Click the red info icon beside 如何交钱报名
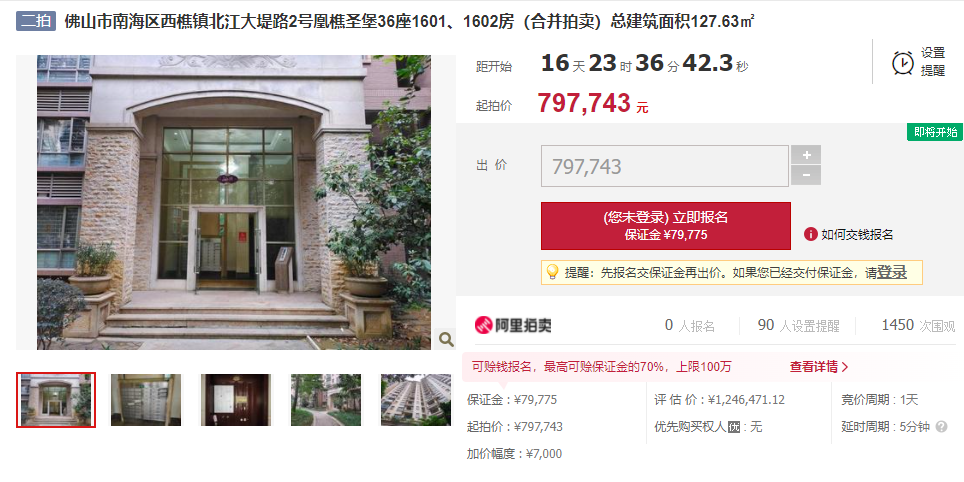The image size is (964, 482). click(810, 234)
